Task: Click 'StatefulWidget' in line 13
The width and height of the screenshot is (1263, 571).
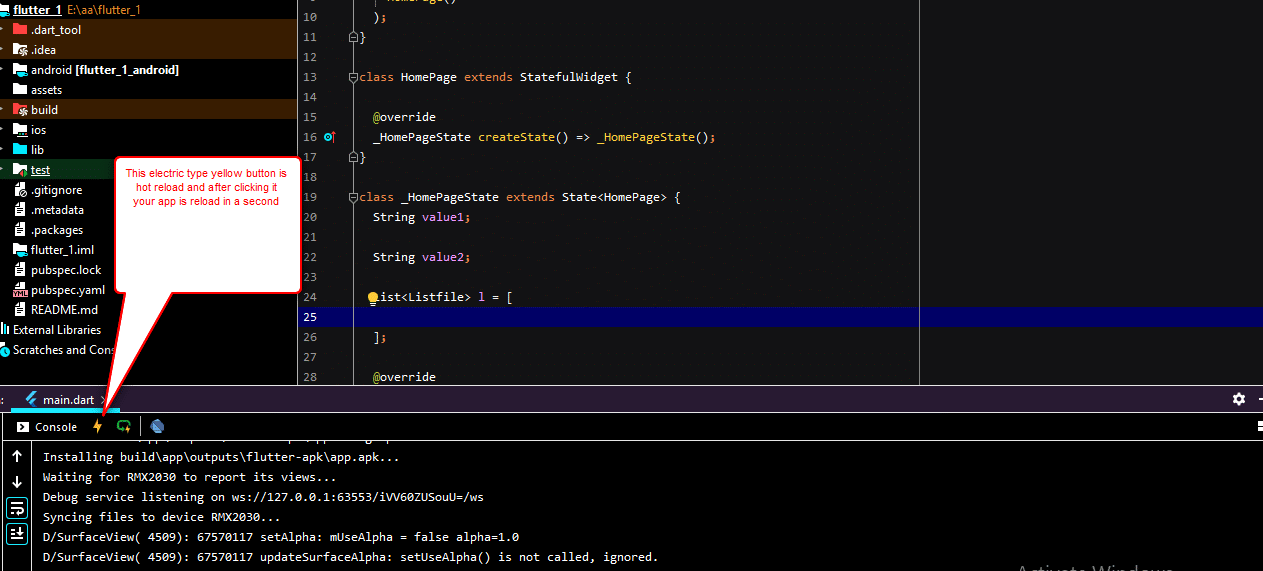Action: tap(568, 77)
